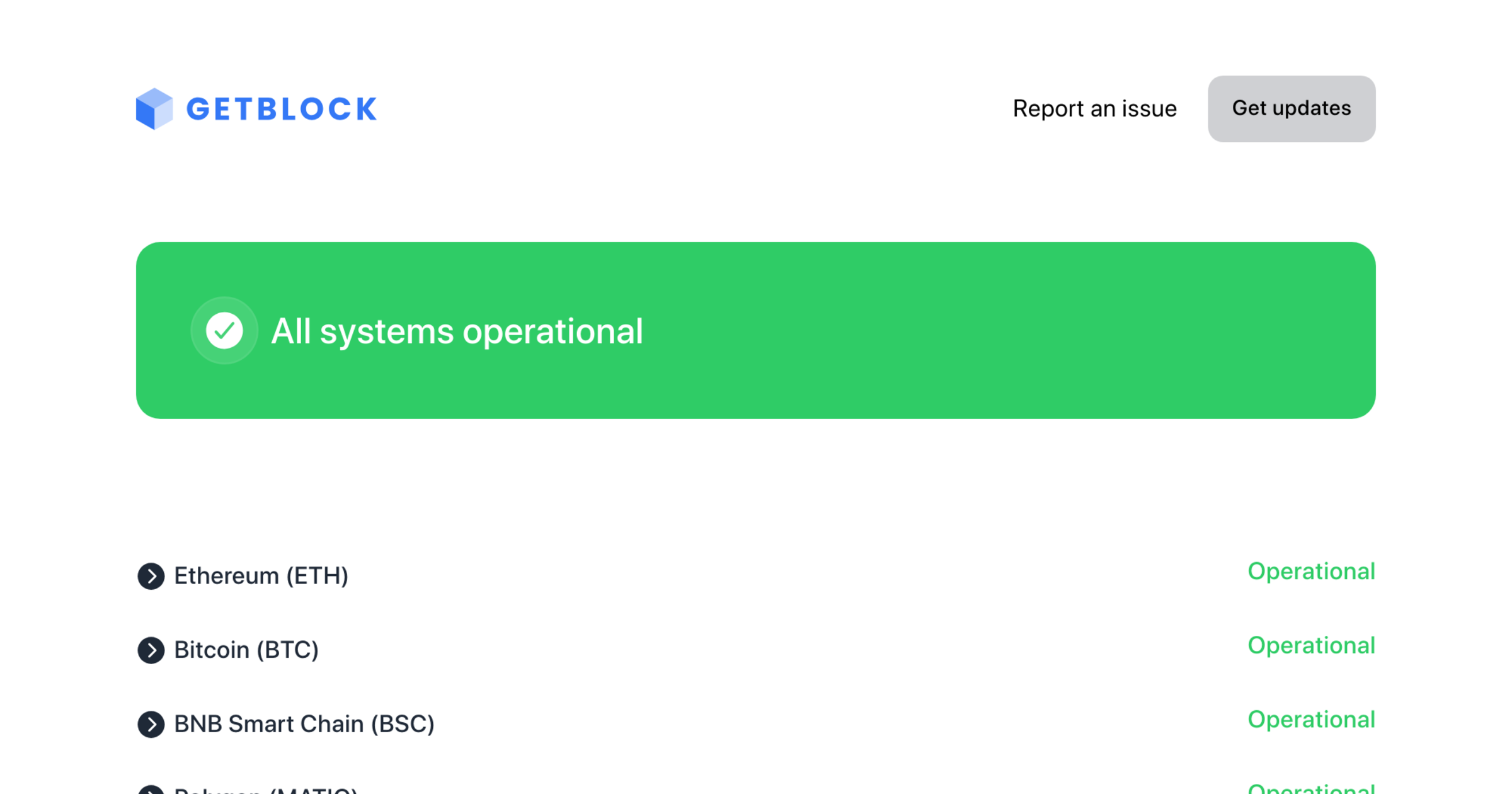1512x794 pixels.
Task: Click the Operational label for BNB Smart Chain
Action: click(x=1311, y=720)
